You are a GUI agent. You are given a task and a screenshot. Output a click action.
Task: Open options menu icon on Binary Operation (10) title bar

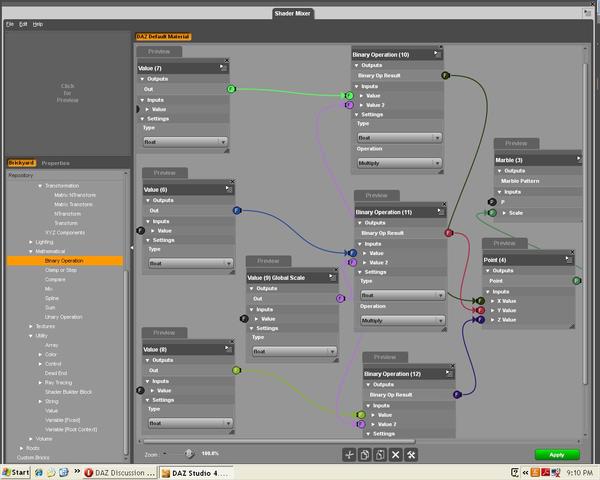pos(437,54)
